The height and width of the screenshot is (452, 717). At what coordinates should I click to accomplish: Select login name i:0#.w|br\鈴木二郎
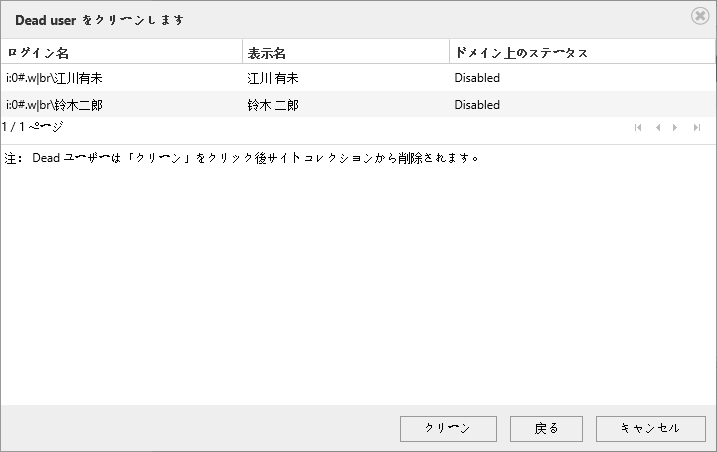pyautogui.click(x=54, y=105)
